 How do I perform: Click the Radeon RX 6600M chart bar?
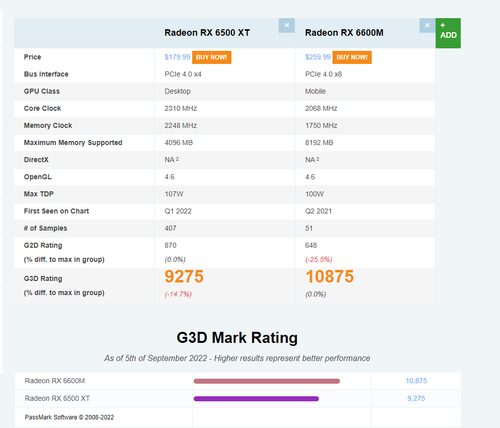point(267,381)
